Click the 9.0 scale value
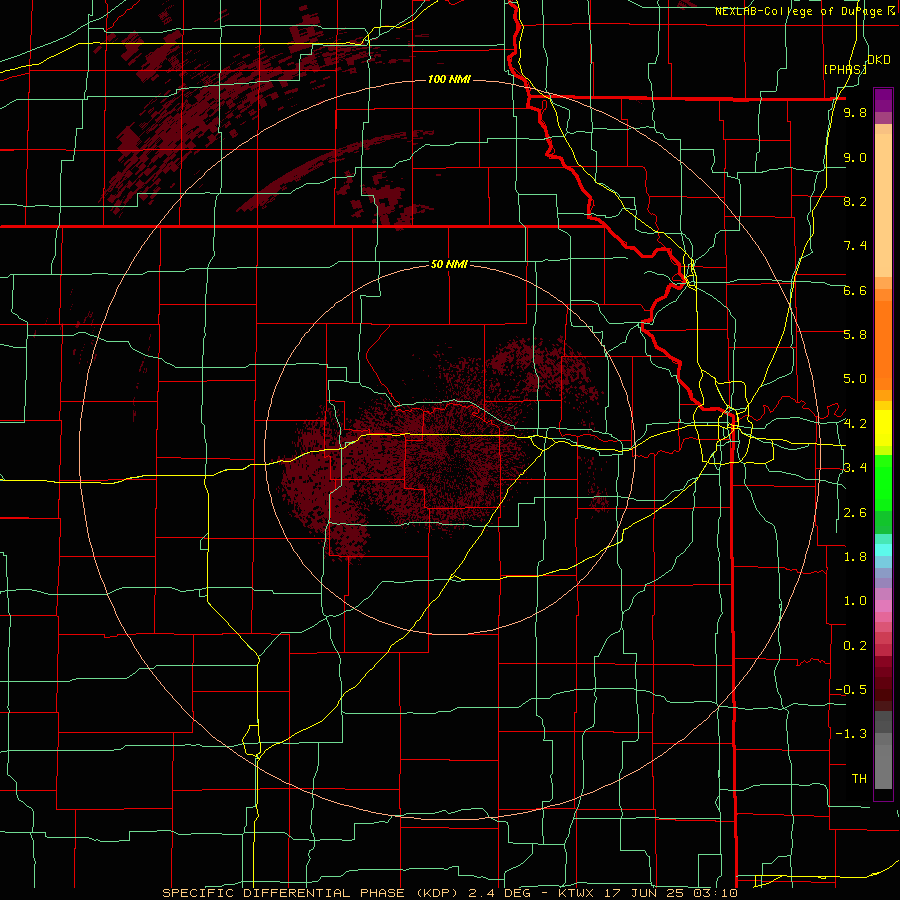The image size is (900, 900). 855,157
